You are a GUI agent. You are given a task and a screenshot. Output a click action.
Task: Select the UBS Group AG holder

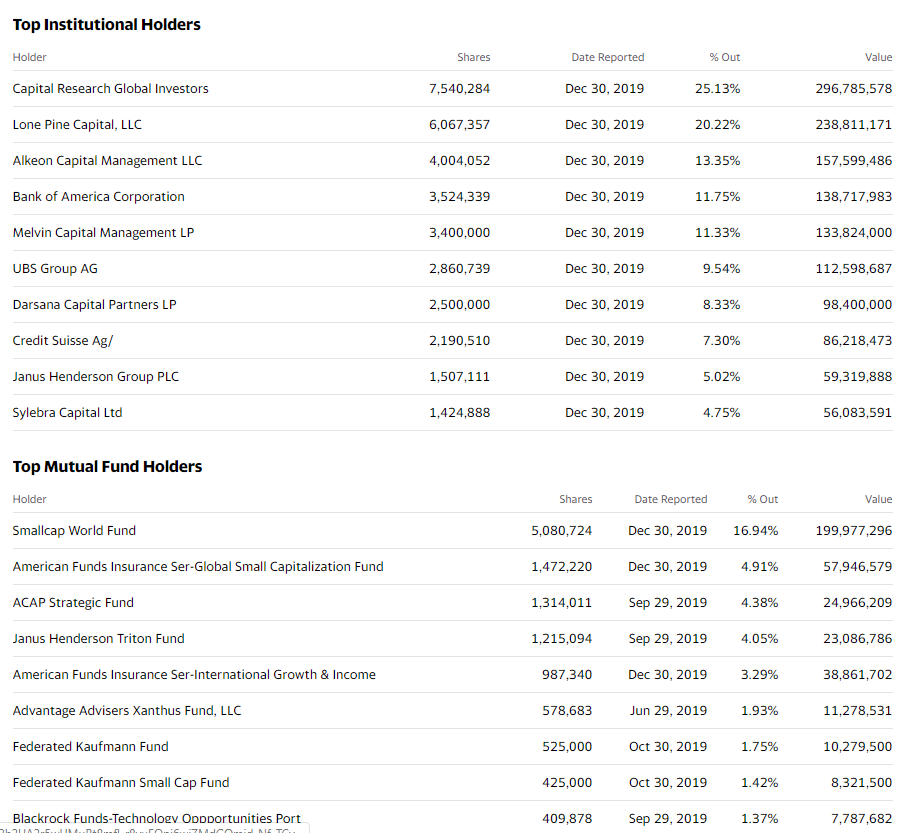tap(55, 269)
